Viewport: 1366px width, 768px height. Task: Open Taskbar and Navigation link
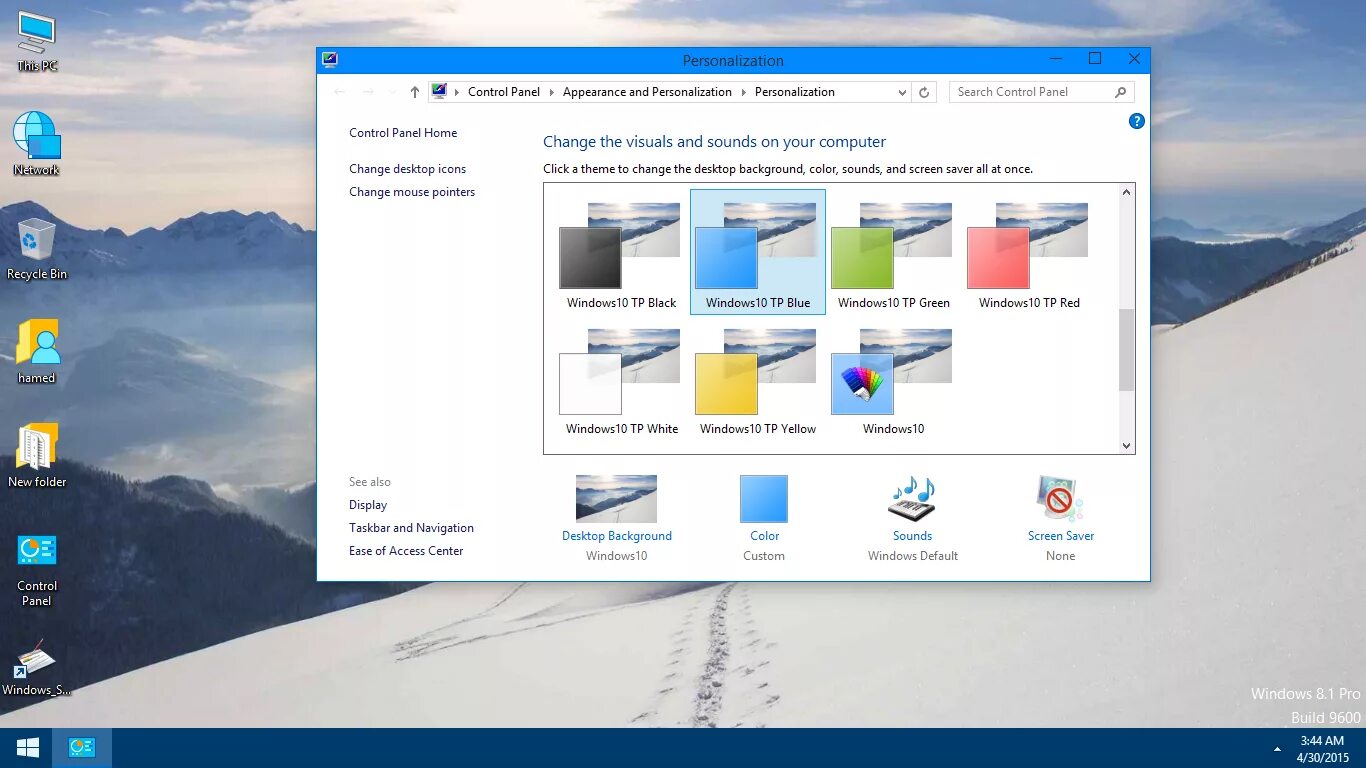pyautogui.click(x=411, y=528)
